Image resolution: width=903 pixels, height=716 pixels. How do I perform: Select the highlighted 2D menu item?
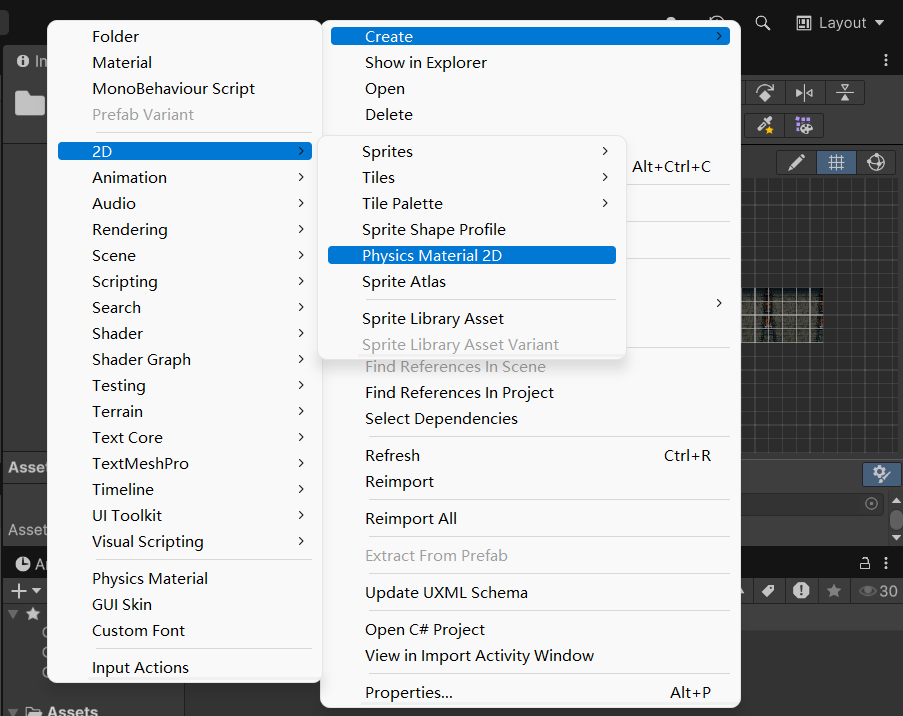(184, 151)
